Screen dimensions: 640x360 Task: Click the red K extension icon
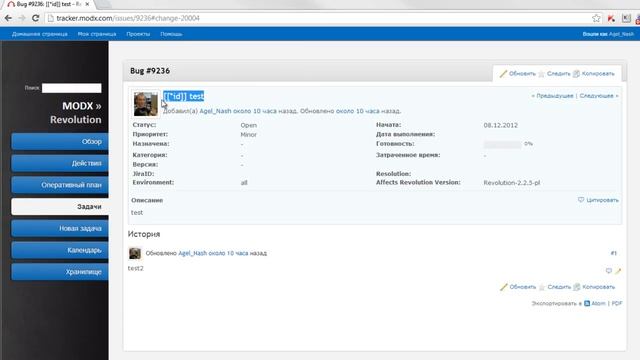click(x=611, y=18)
